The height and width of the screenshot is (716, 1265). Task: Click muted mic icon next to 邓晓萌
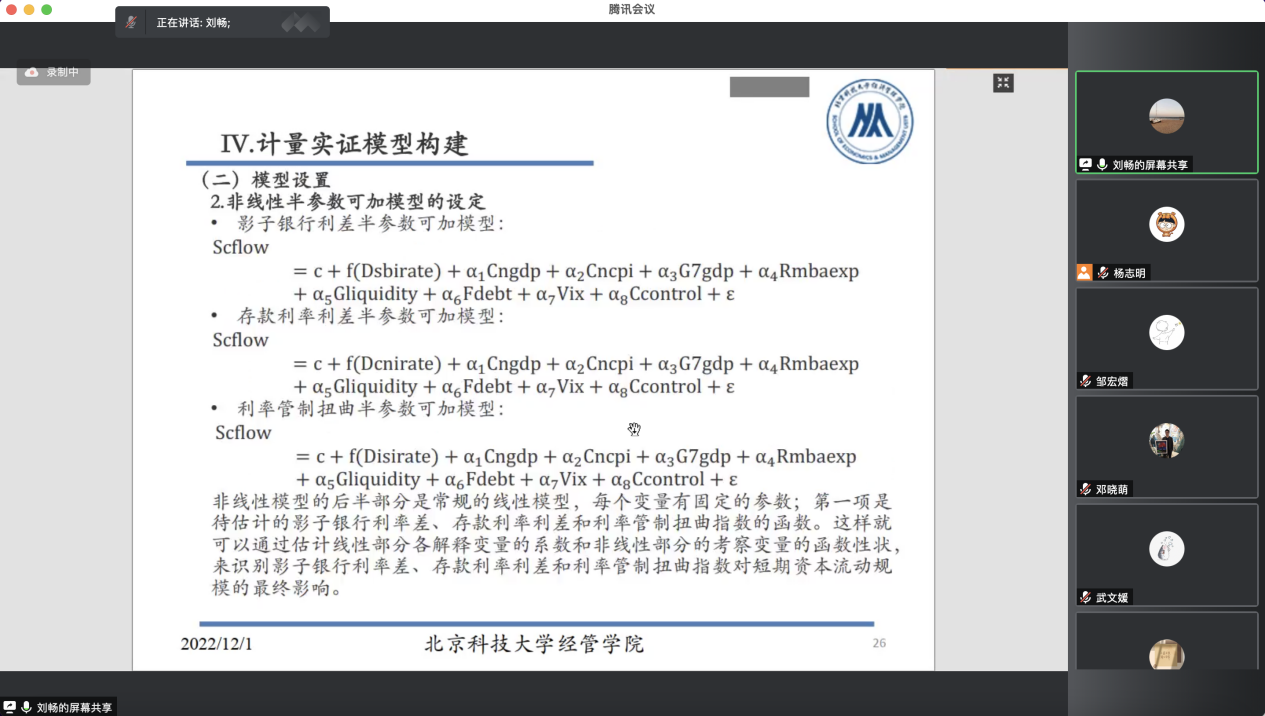pyautogui.click(x=1085, y=489)
